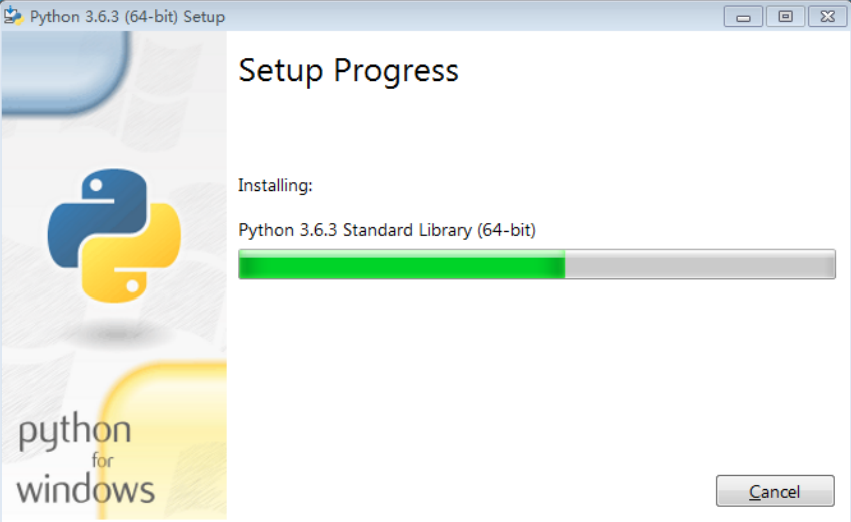
Task: Cancel the Python installation
Action: (x=775, y=491)
